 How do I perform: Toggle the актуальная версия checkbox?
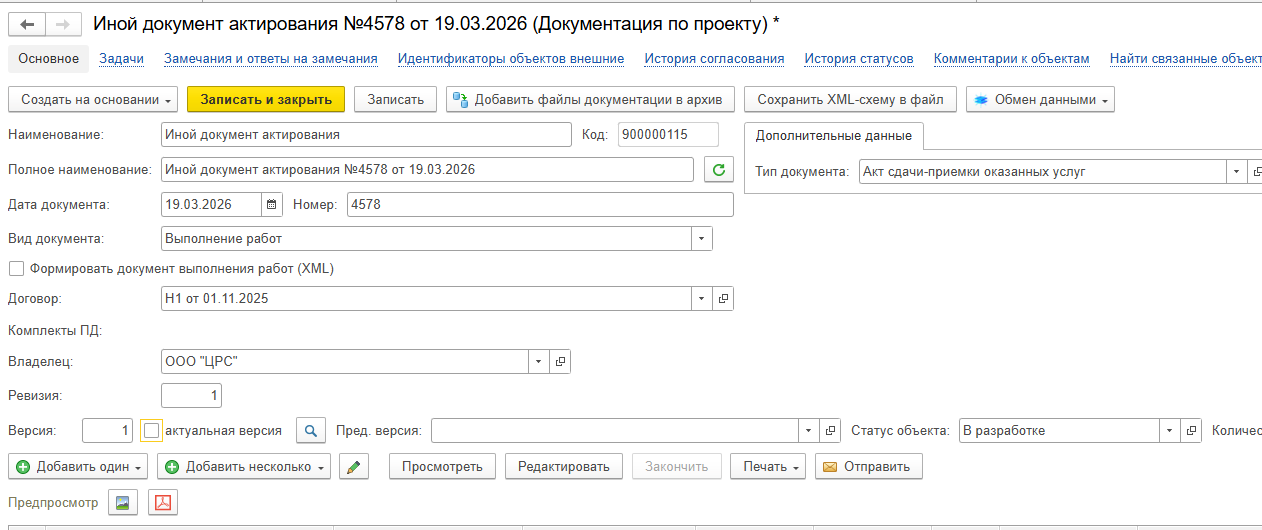[151, 431]
